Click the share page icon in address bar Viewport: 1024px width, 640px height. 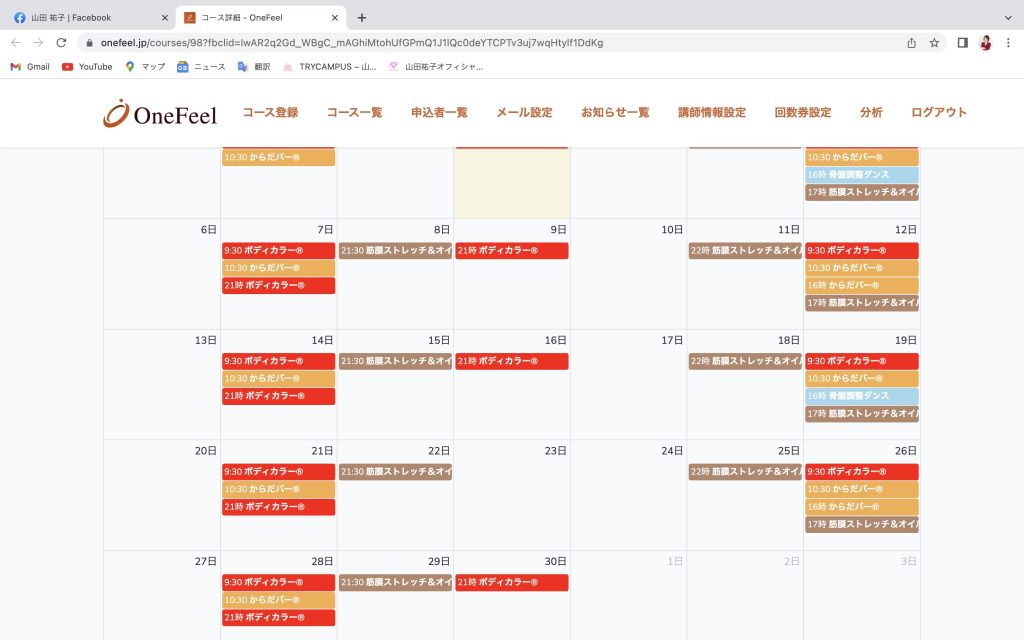click(911, 43)
